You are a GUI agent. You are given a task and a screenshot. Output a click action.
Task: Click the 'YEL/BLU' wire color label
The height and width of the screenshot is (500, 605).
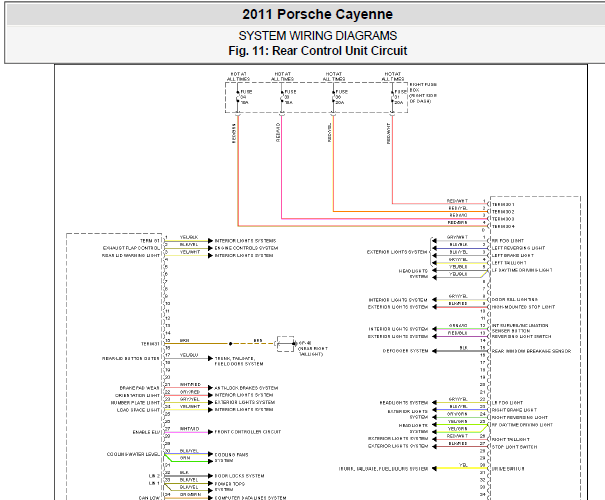coord(189,355)
